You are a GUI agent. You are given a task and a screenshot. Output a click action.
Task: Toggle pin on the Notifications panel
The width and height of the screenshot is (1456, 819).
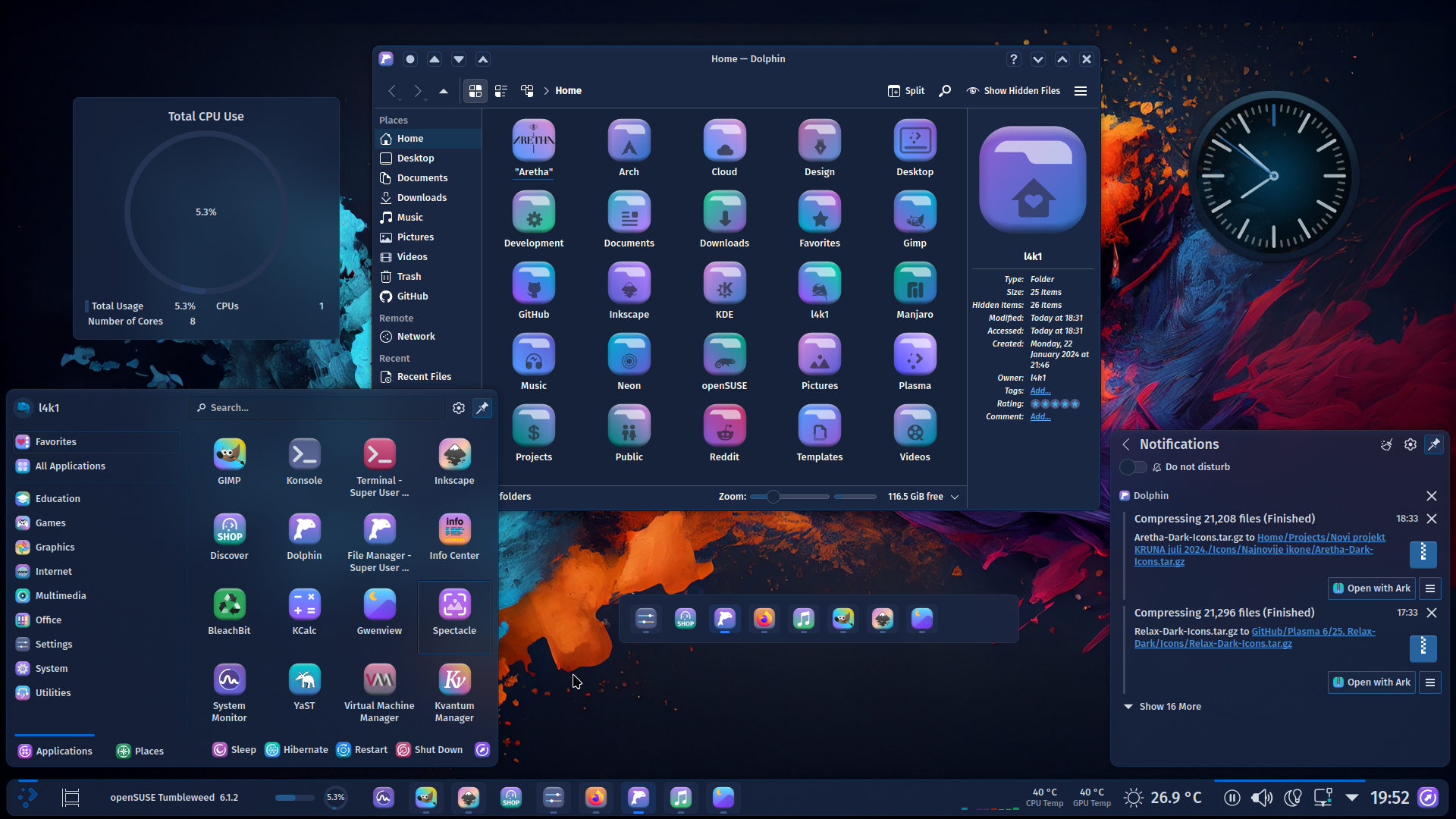point(1434,445)
